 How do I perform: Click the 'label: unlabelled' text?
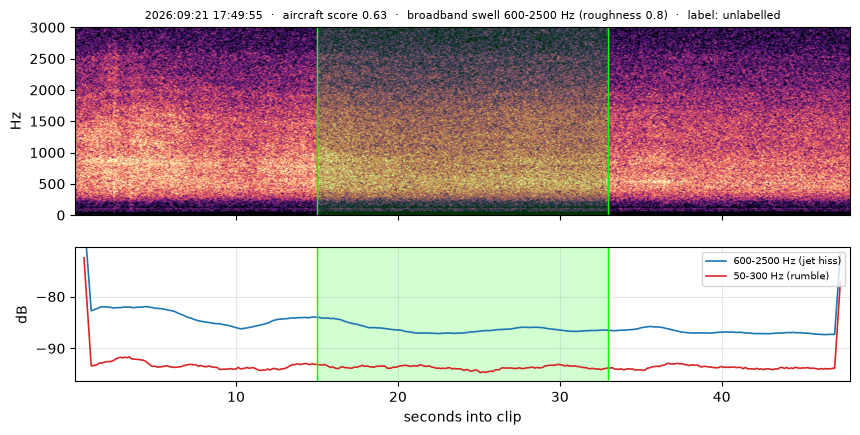coord(734,15)
